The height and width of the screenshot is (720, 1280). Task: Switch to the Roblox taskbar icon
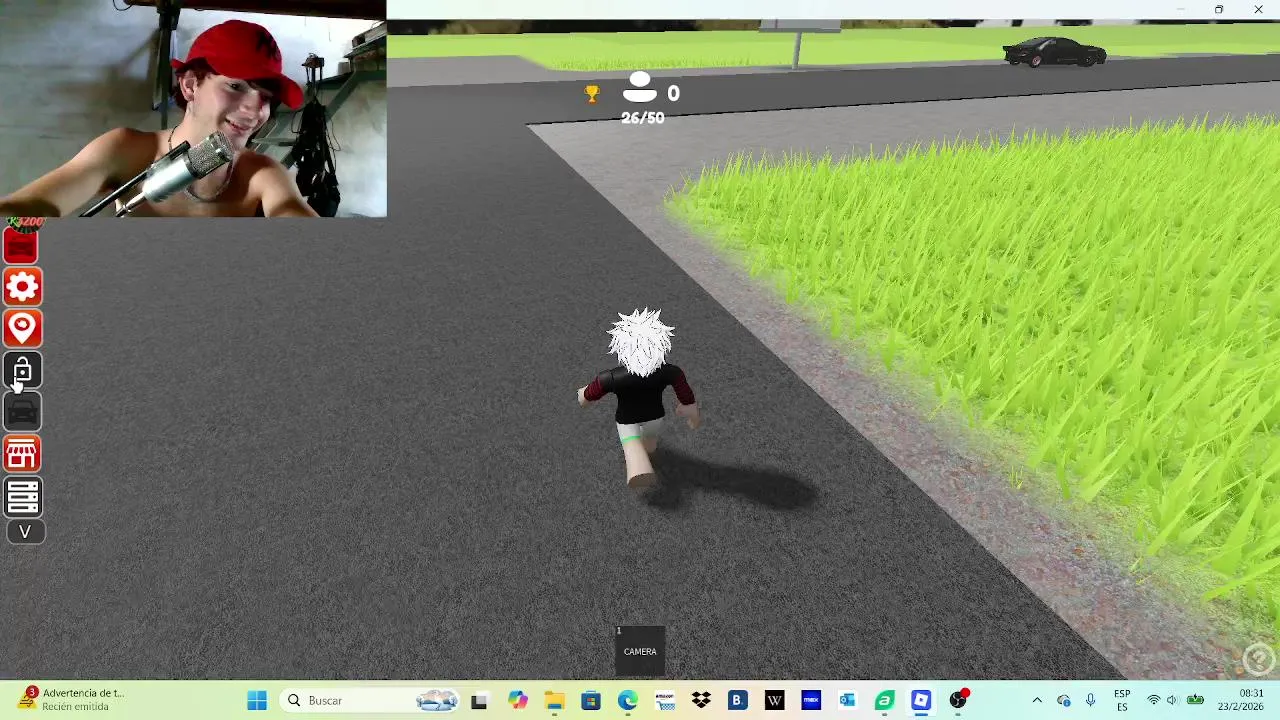click(921, 701)
